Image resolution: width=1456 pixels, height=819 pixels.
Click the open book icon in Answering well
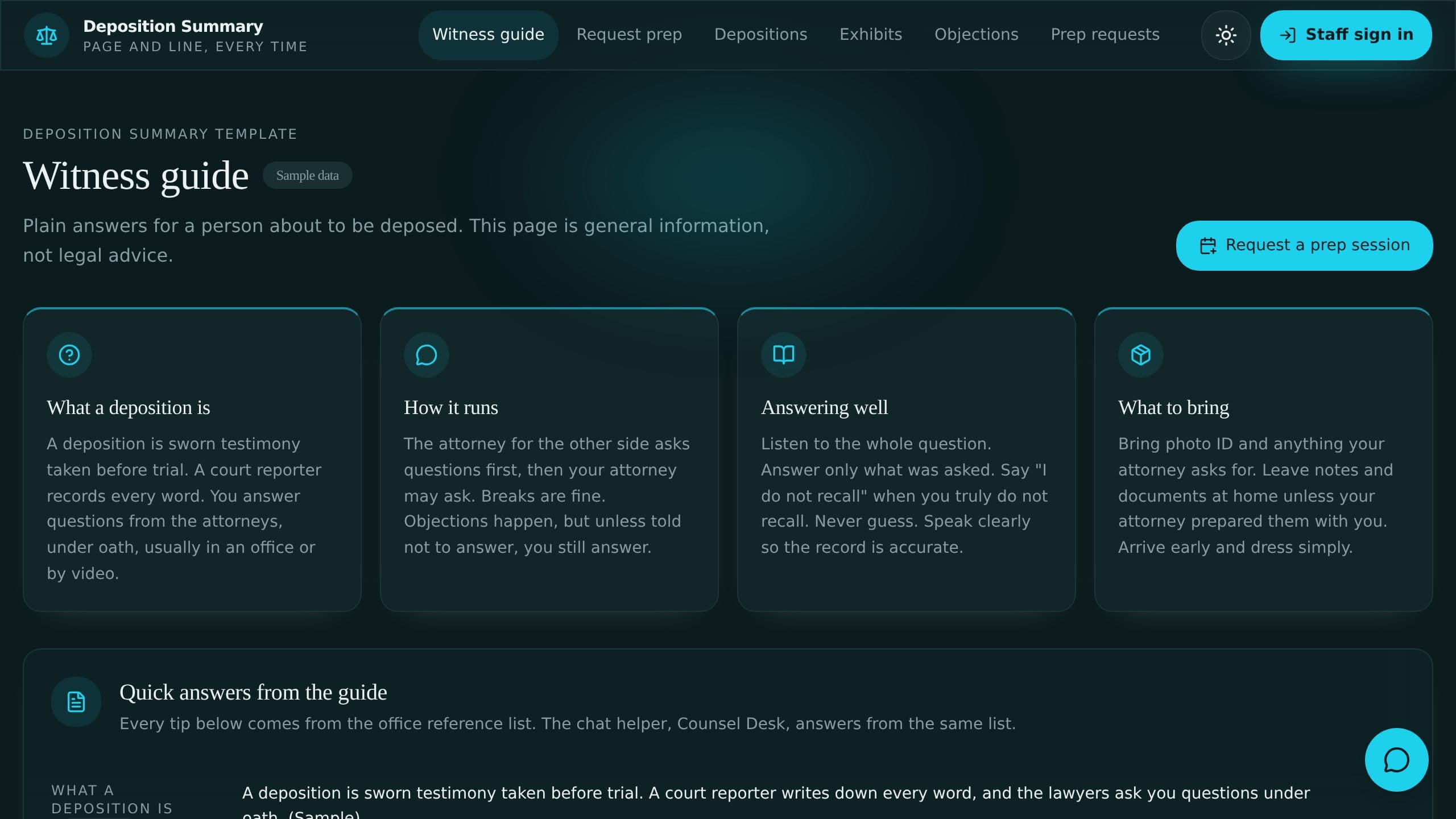784,355
